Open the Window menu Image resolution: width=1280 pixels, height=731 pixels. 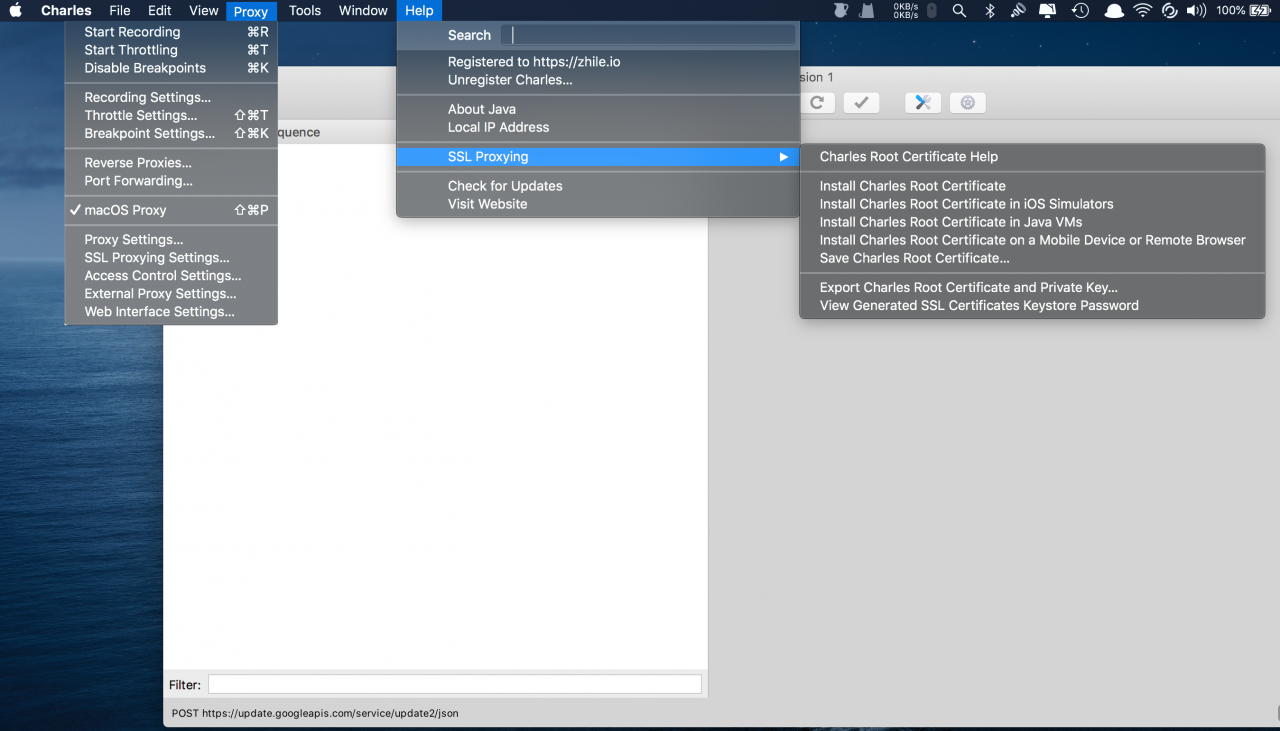pyautogui.click(x=363, y=11)
